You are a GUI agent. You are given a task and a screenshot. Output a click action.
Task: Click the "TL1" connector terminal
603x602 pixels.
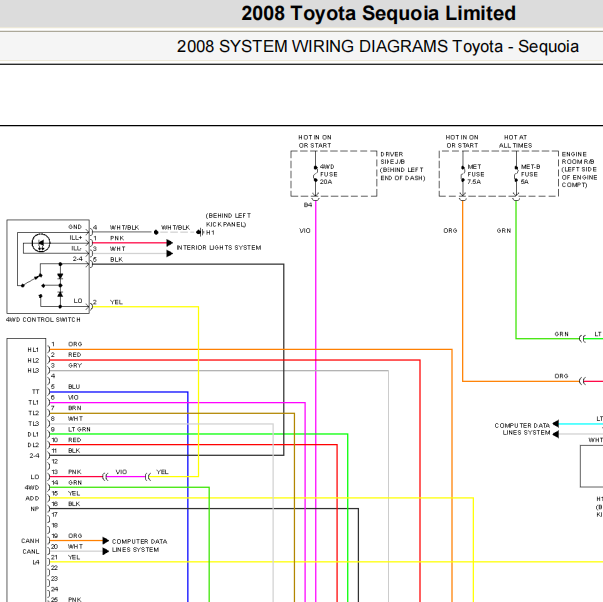(34, 403)
